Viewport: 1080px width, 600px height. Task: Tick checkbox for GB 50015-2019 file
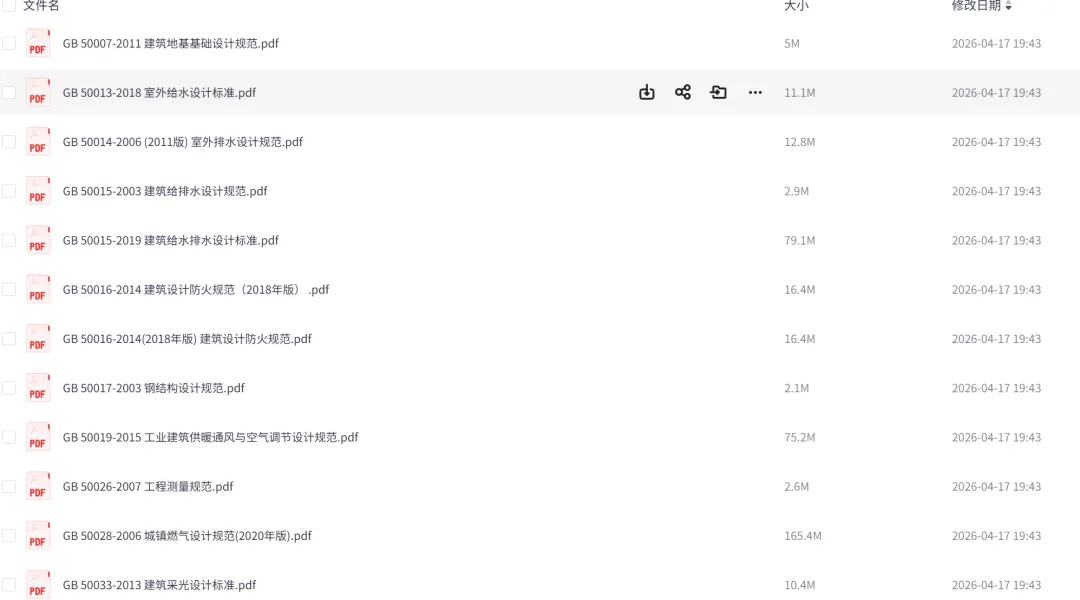pyautogui.click(x=9, y=240)
